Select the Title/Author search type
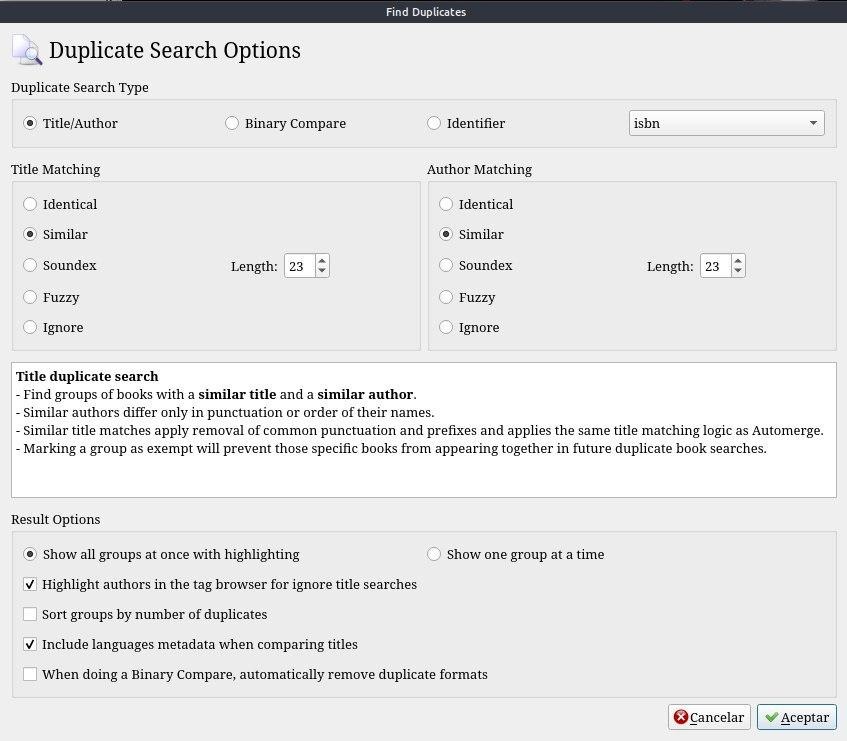 point(70,123)
